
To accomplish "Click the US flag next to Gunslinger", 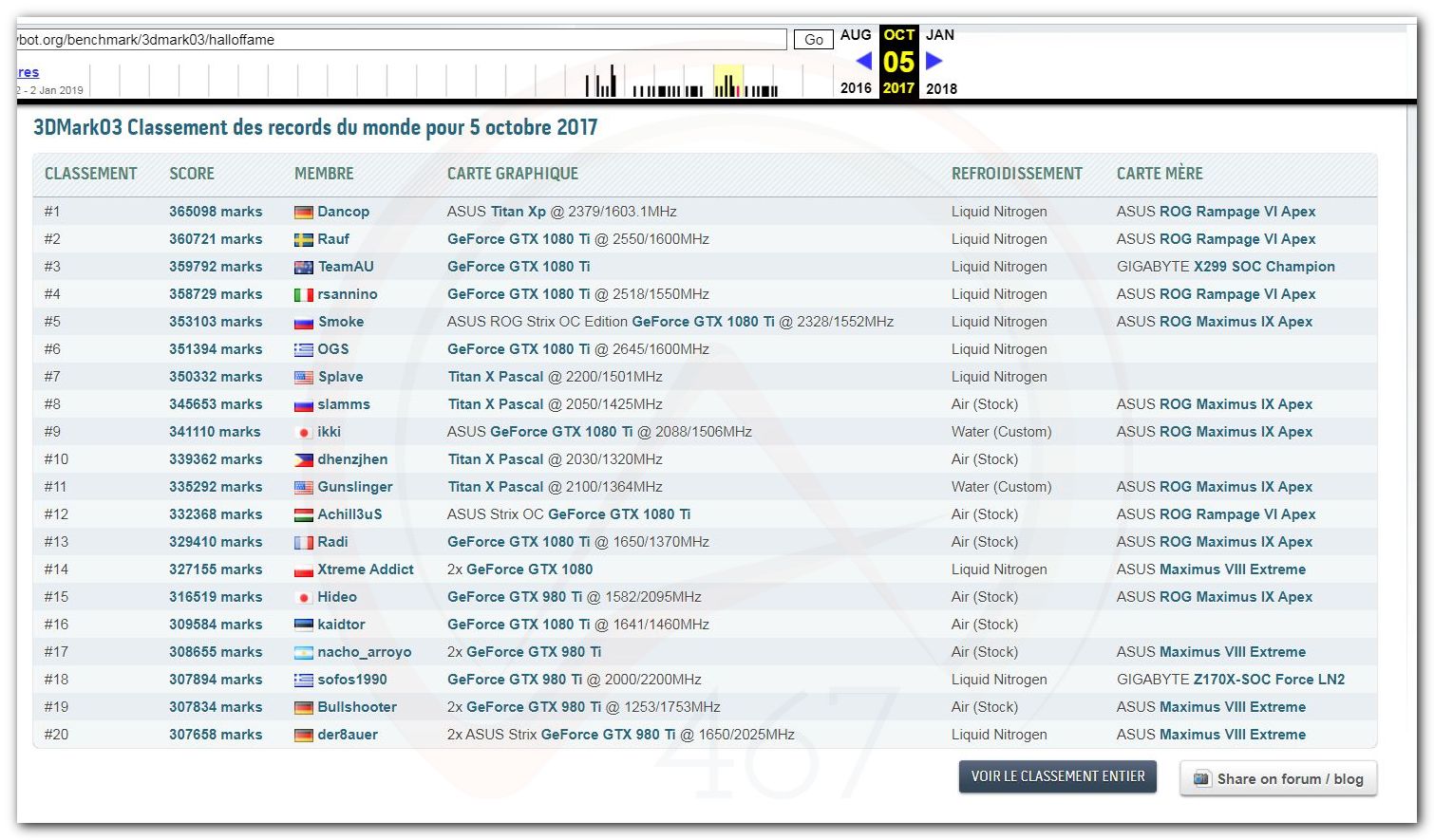I will [x=304, y=488].
